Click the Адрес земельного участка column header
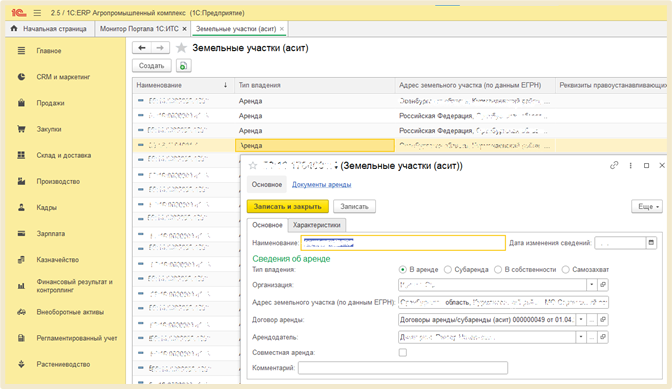The image size is (672, 389). [x=475, y=86]
